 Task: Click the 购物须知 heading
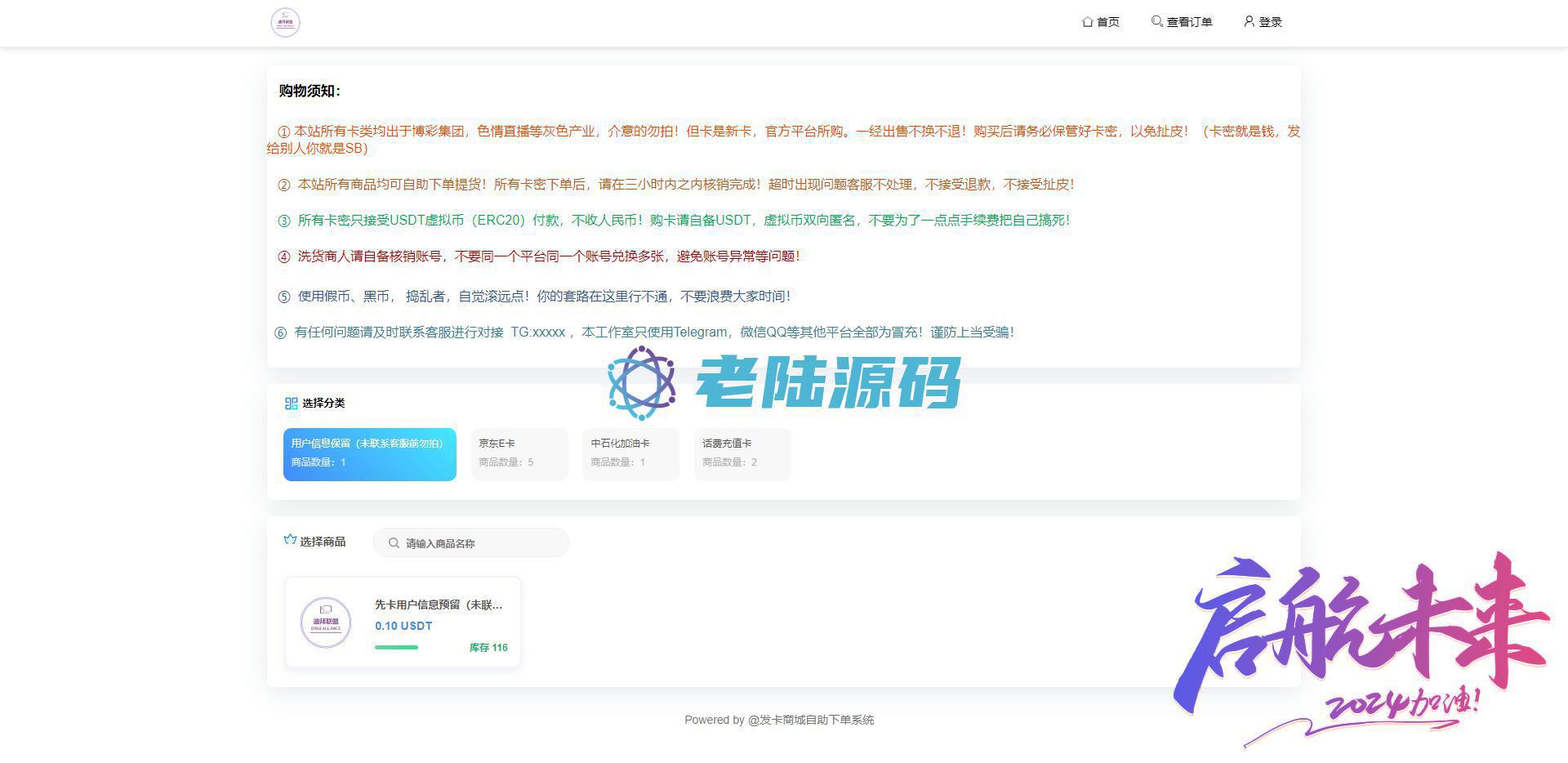[x=310, y=91]
